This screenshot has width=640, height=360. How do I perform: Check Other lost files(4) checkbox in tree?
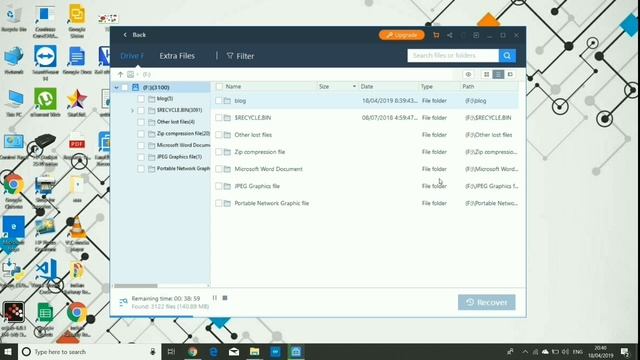click(x=141, y=122)
